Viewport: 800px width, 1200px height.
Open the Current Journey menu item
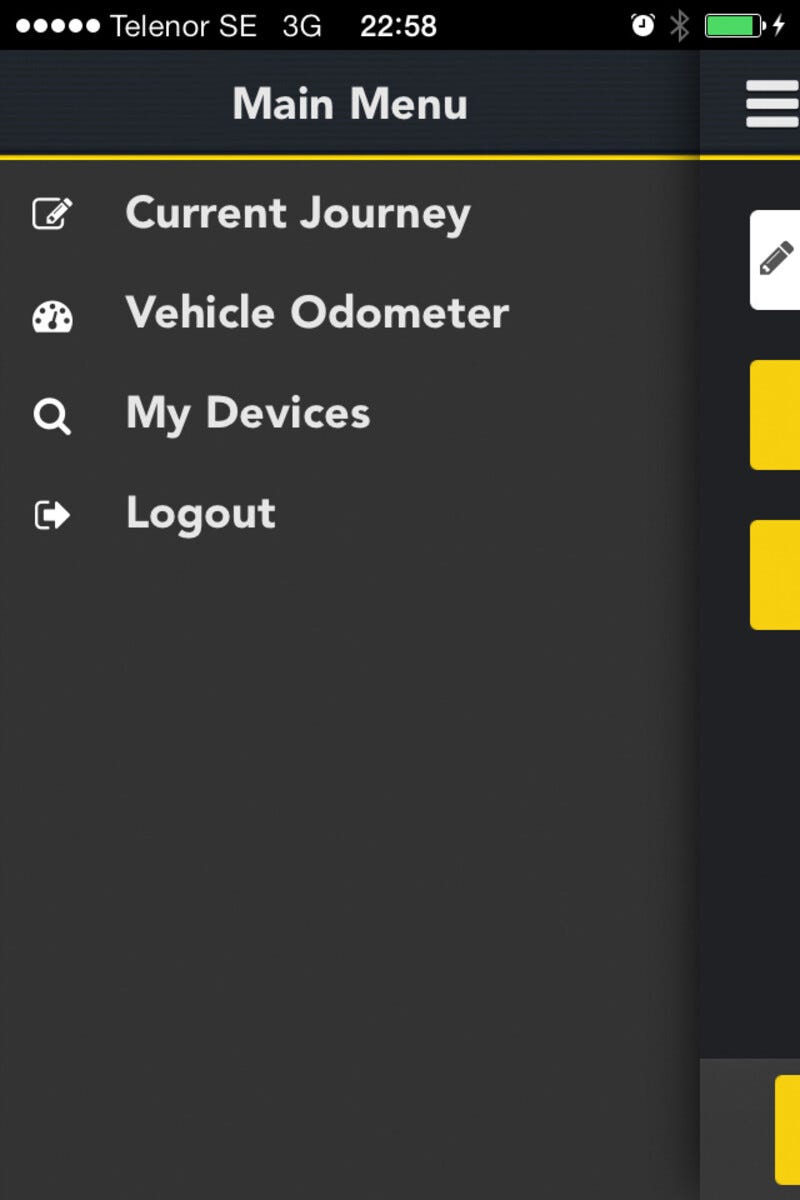(x=298, y=213)
